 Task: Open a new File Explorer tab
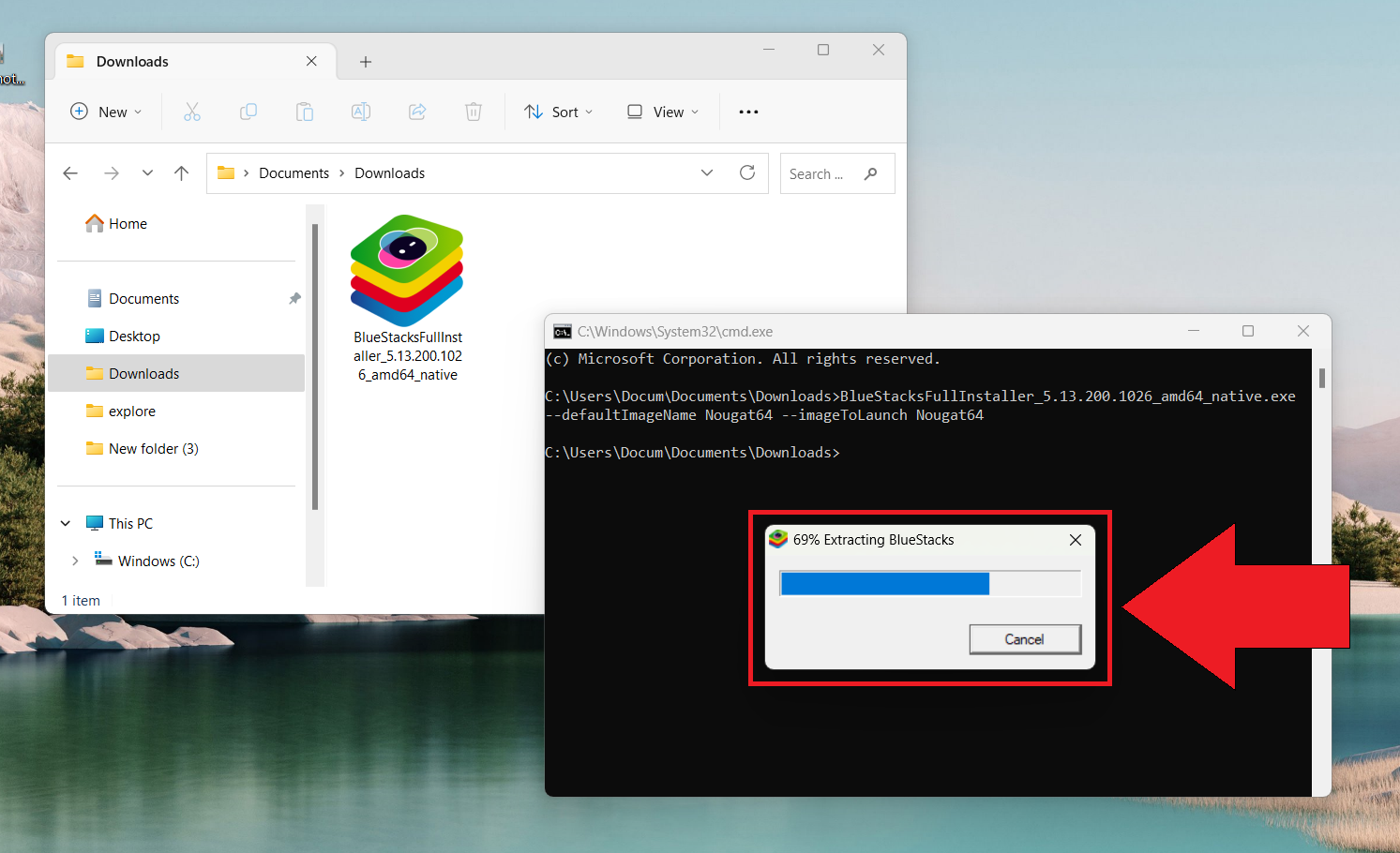point(366,61)
